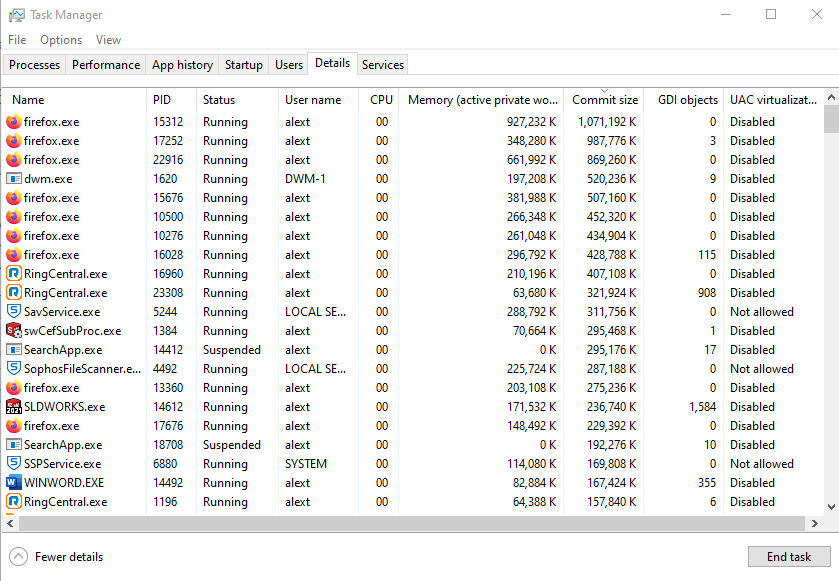
Task: Click PID value 1620
Action: click(x=165, y=179)
